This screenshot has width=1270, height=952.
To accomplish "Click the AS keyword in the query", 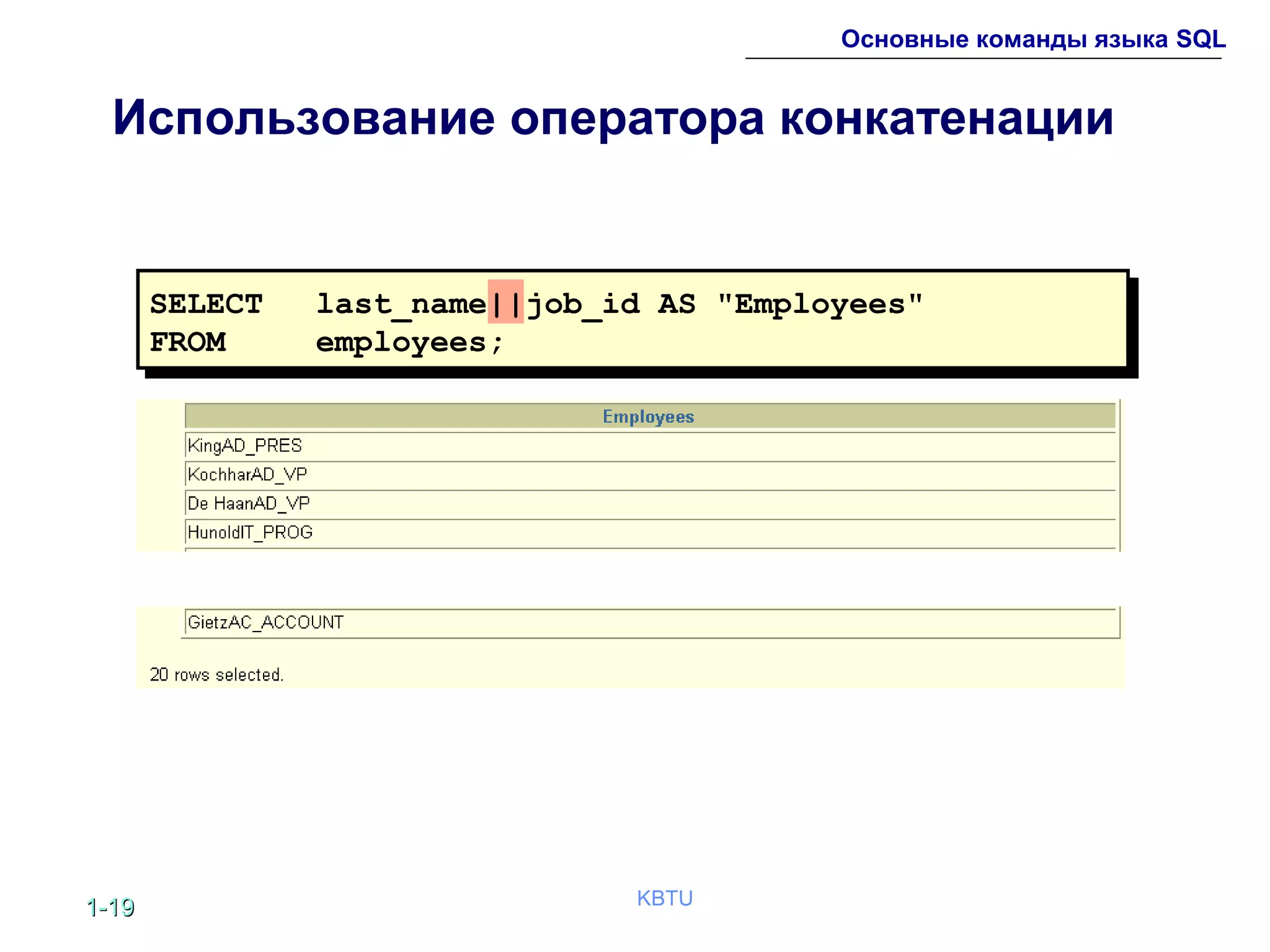I will tap(677, 304).
